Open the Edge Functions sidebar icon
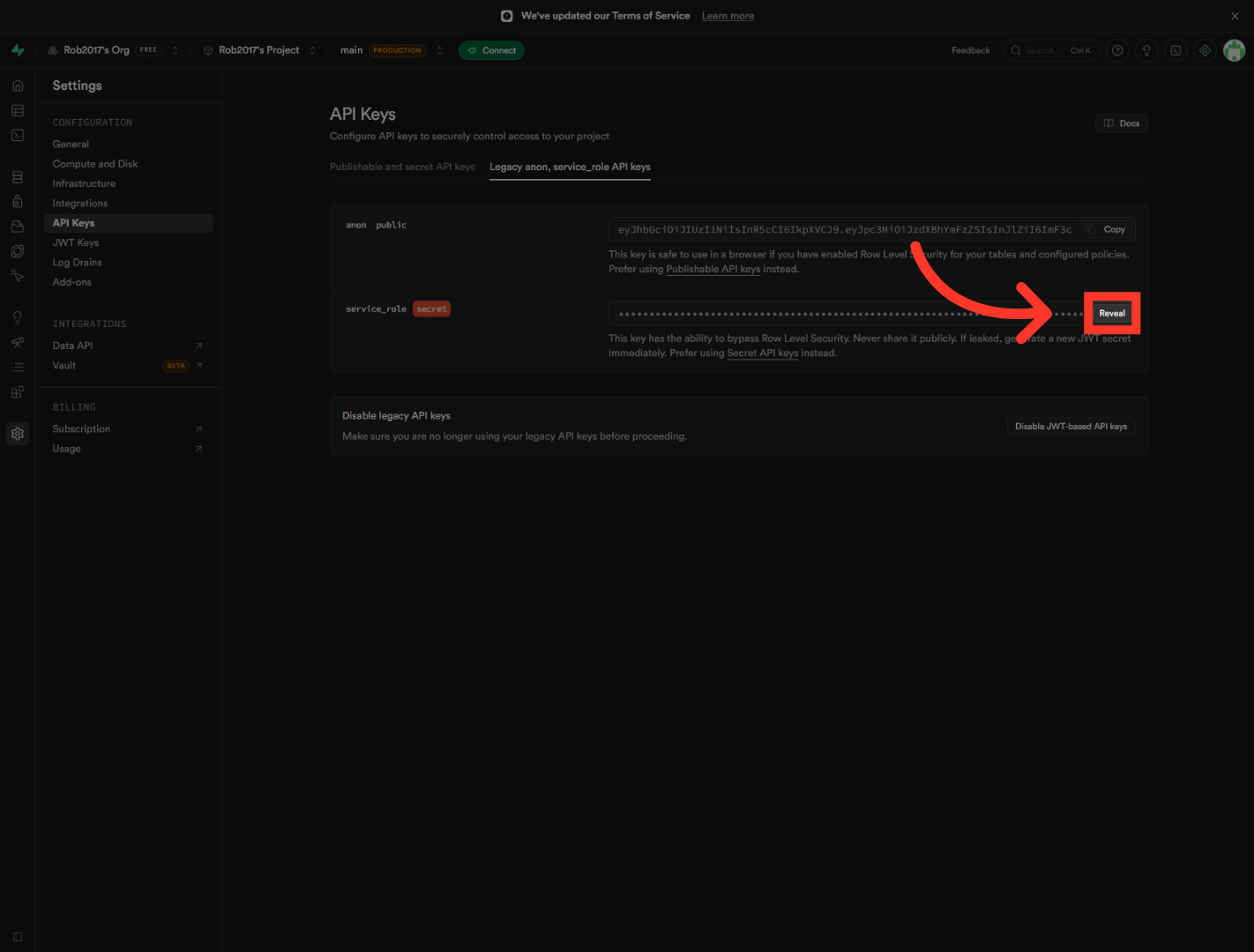 tap(18, 251)
